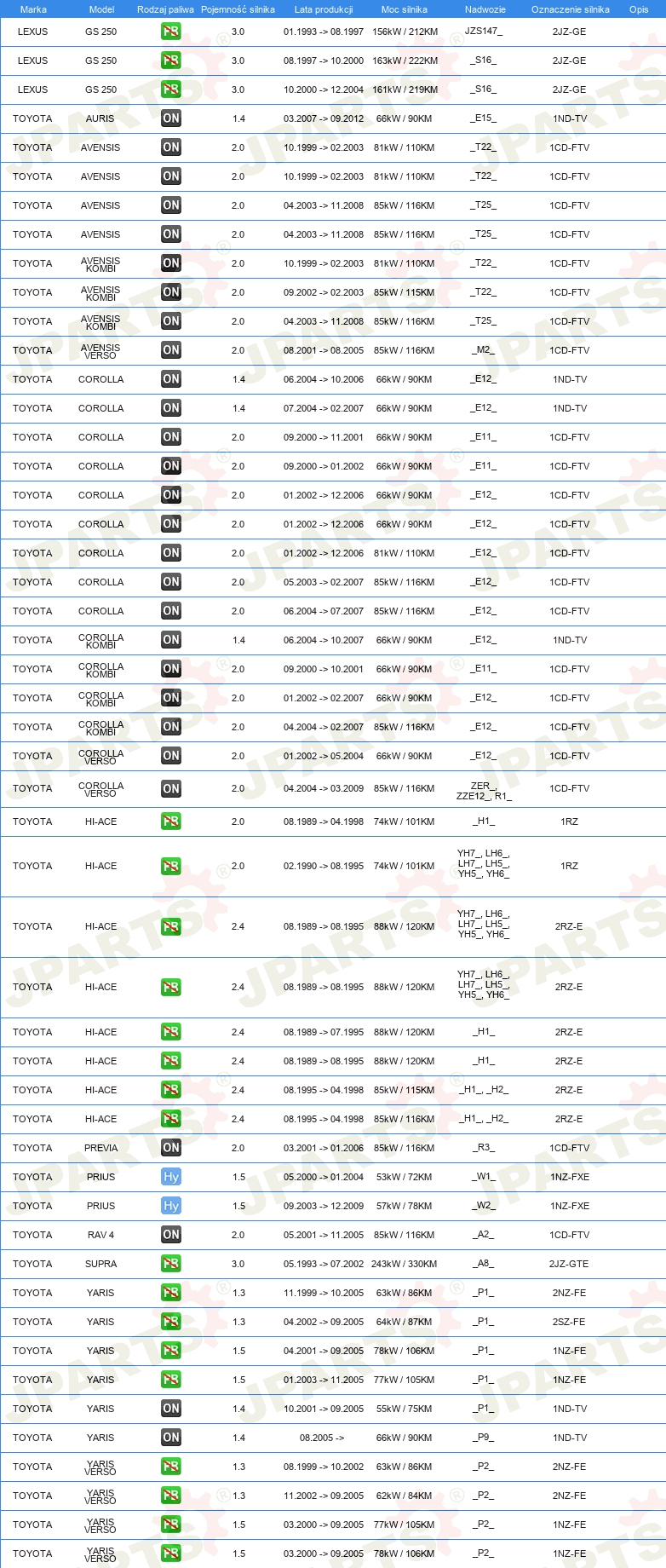
Task: Click the 03.2007 -> 09.2012 production years
Action: (324, 118)
